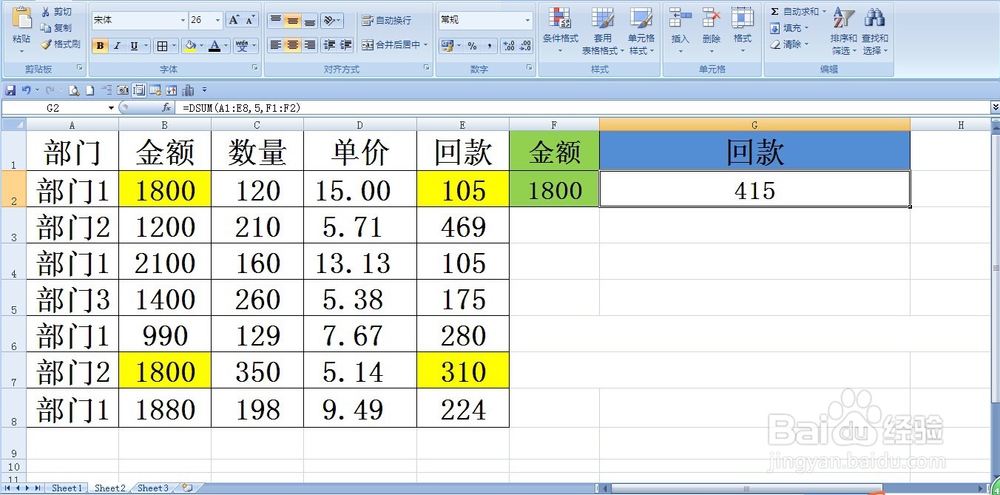The width and height of the screenshot is (1000, 495).
Task: Apply percent style (%)
Action: (x=472, y=46)
